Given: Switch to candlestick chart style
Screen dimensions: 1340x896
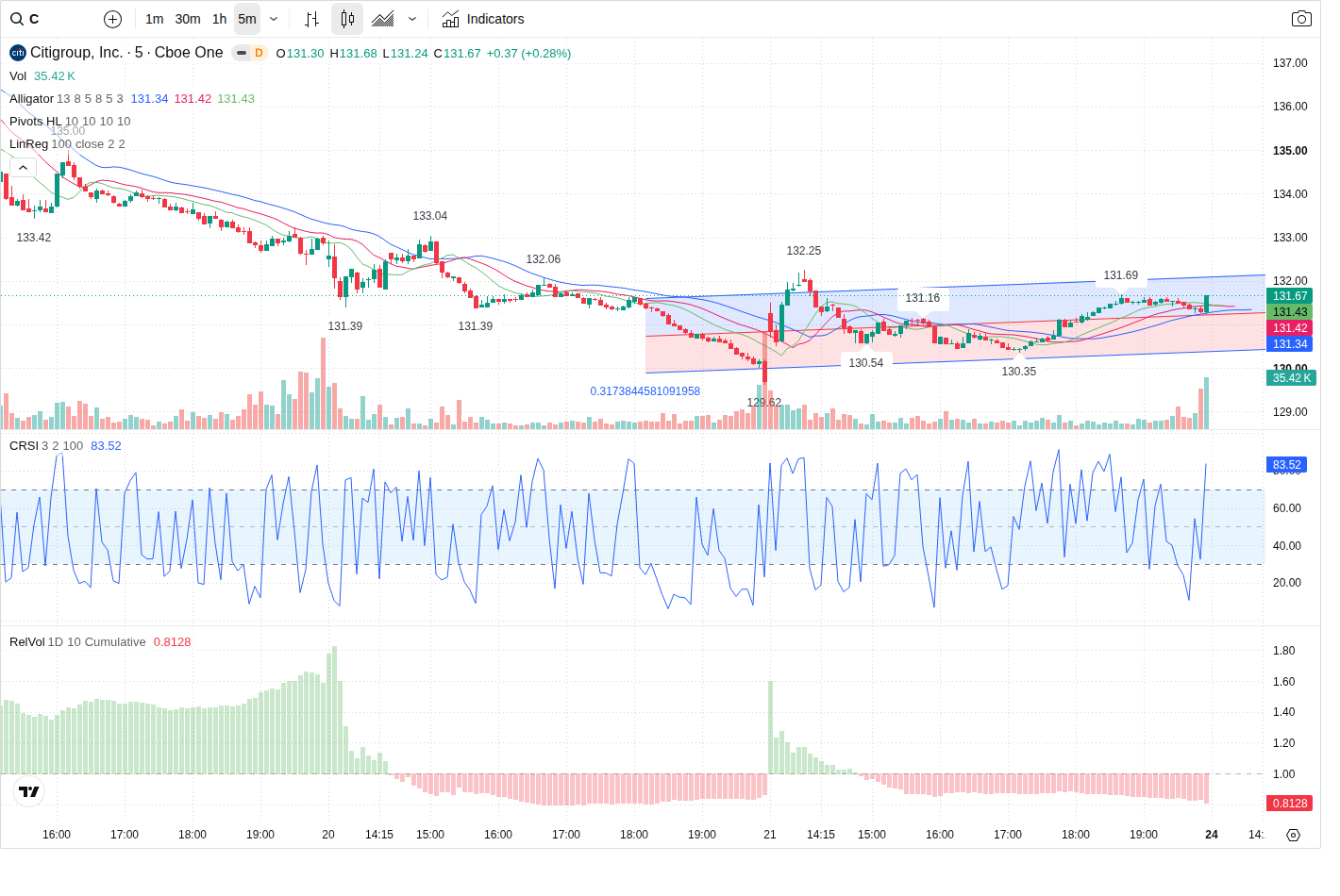Looking at the screenshot, I should pyautogui.click(x=347, y=19).
